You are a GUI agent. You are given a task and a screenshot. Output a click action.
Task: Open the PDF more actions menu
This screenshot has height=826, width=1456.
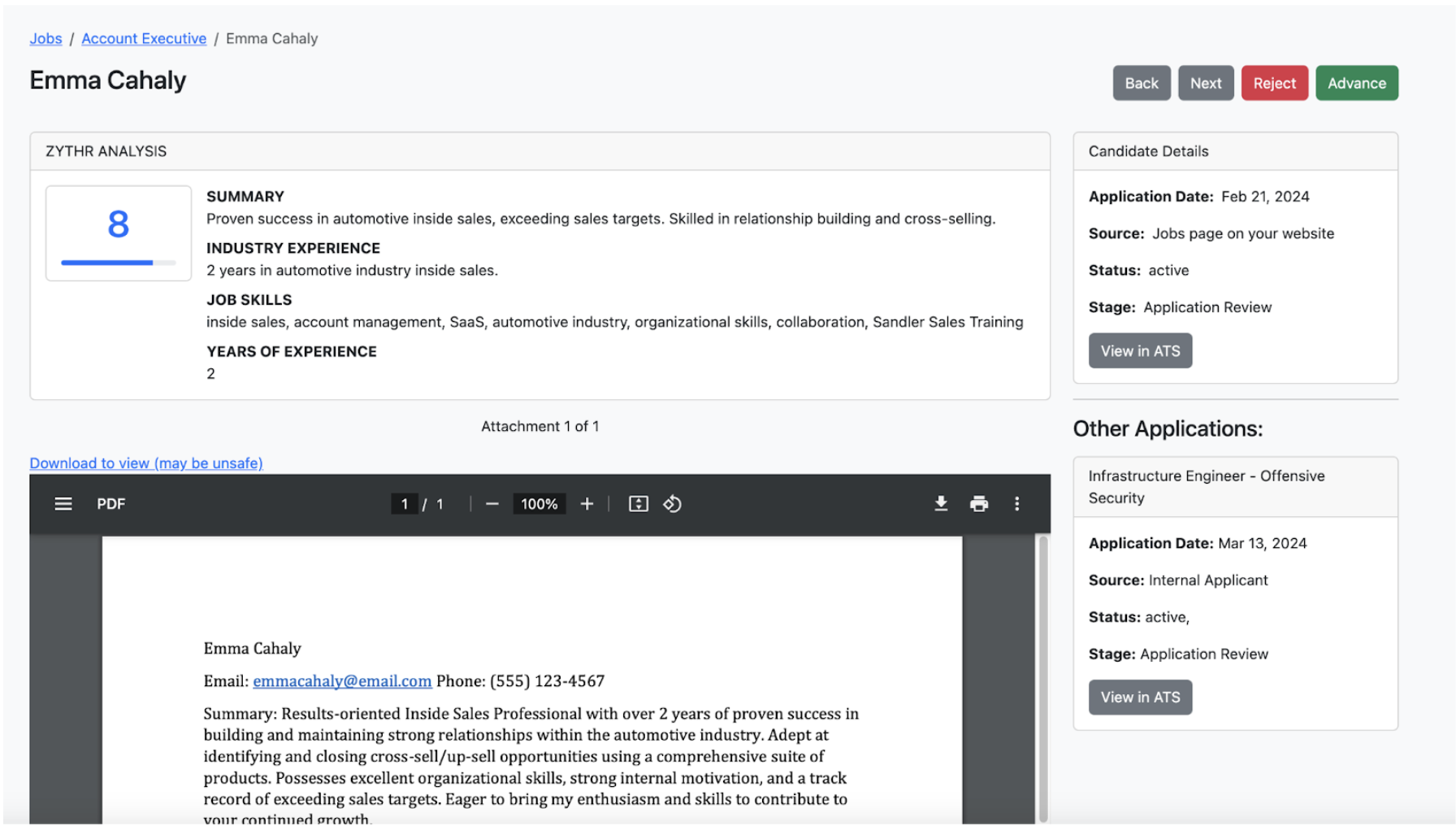pyautogui.click(x=1016, y=504)
